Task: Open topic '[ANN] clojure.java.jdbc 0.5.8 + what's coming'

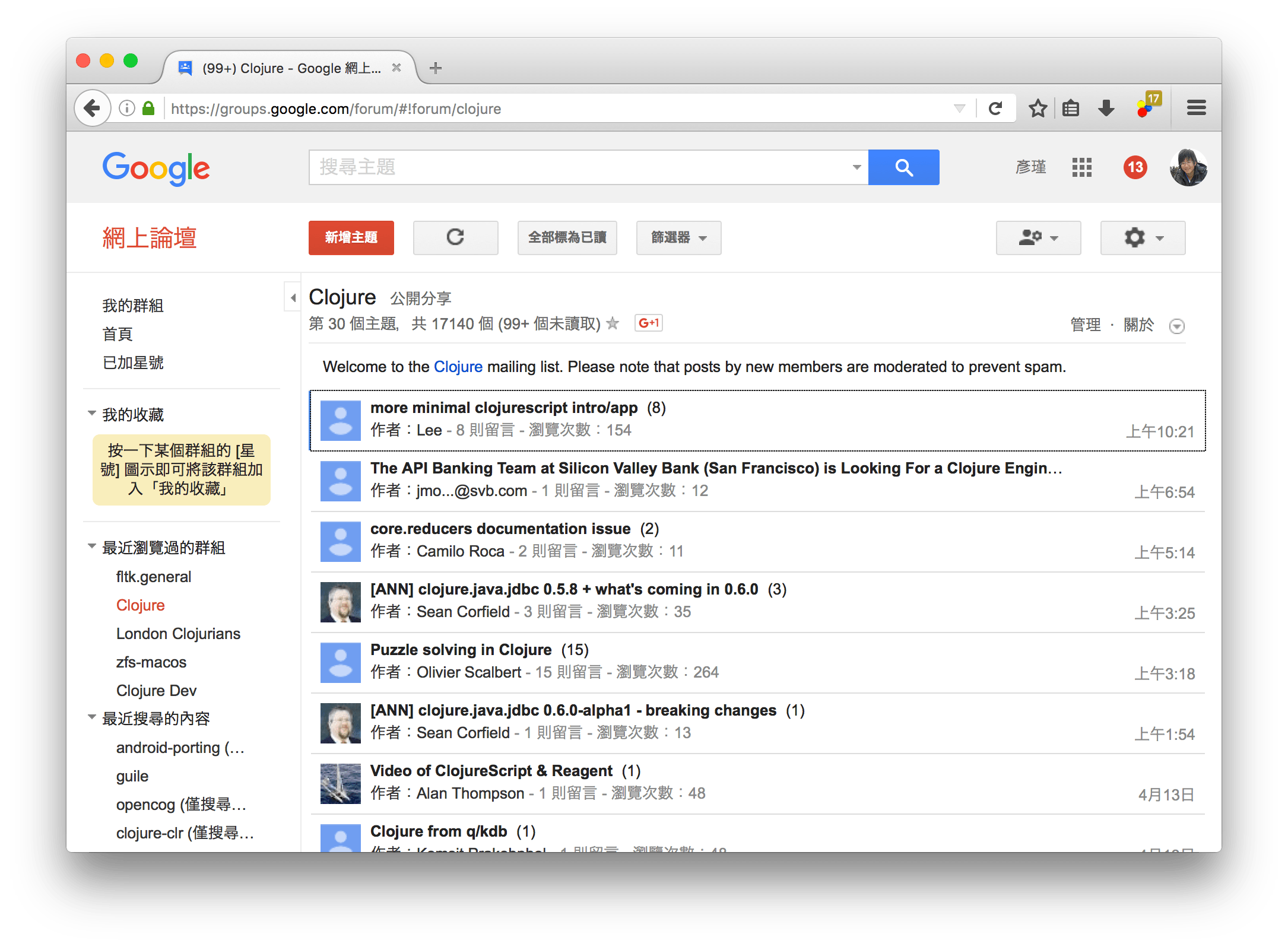Action: (x=564, y=589)
